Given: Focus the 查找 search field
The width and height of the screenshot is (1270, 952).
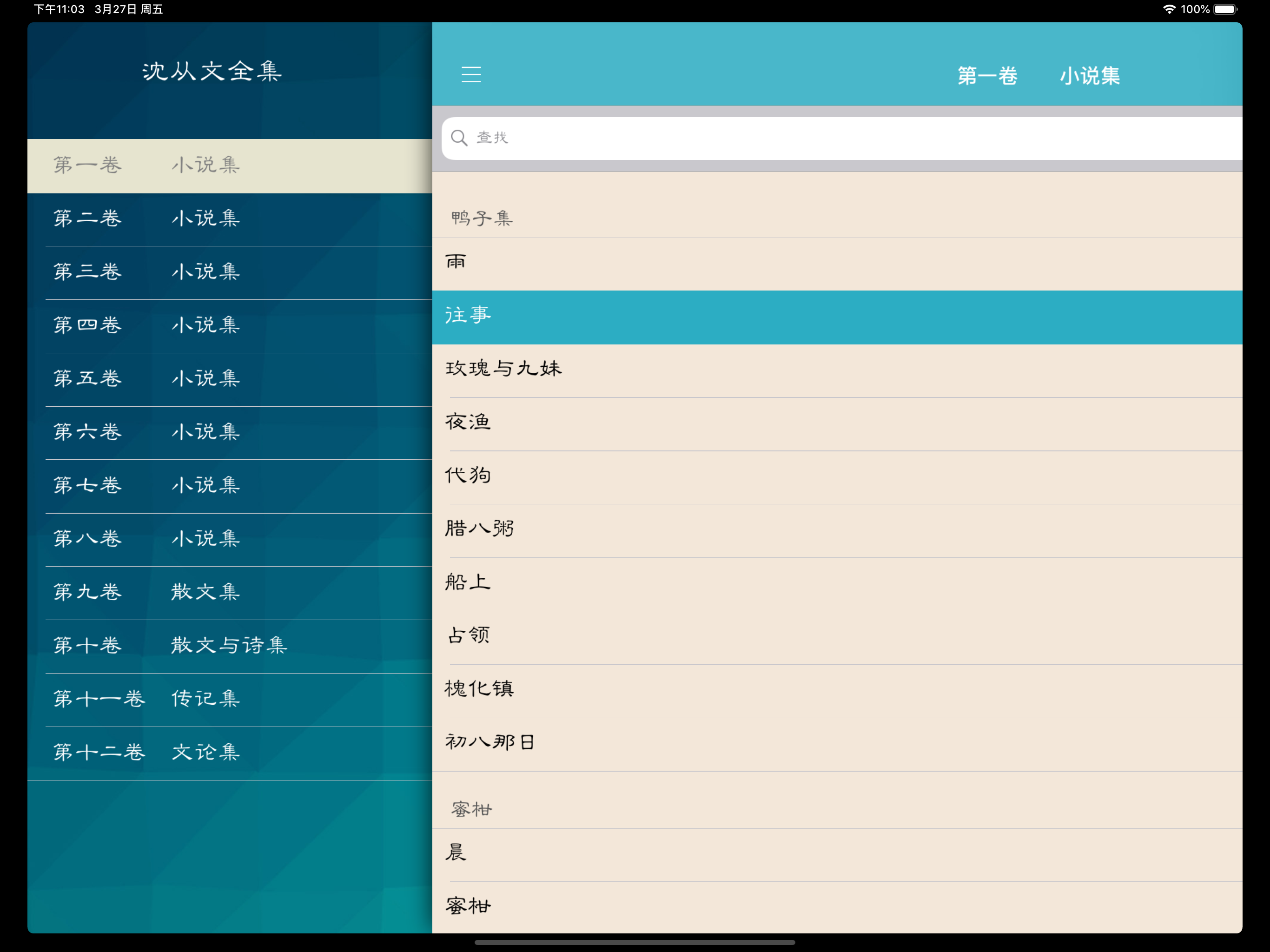Looking at the screenshot, I should point(842,139).
